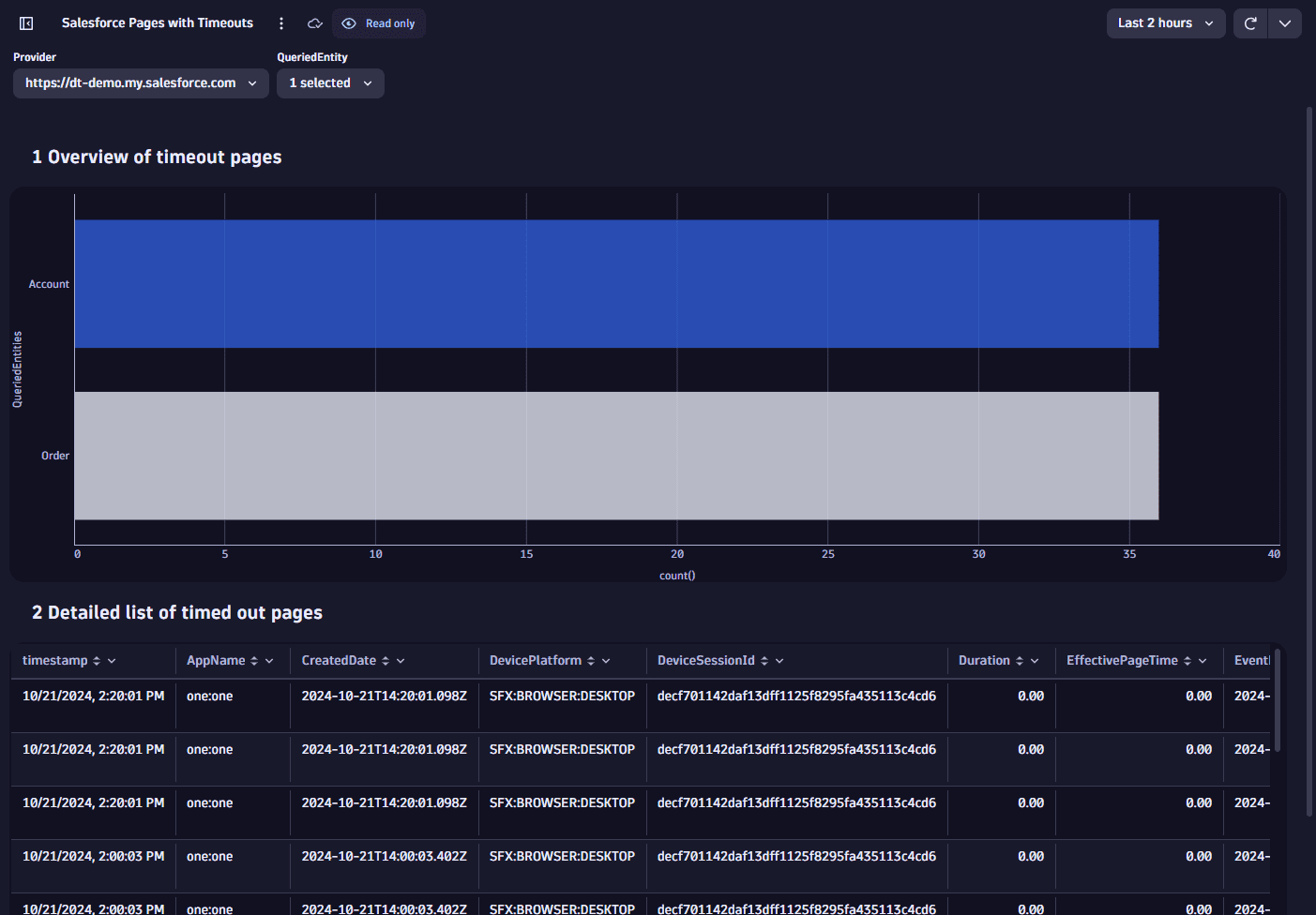The width and height of the screenshot is (1316, 915).
Task: Open DeviceSessionId column menu chevron
Action: (779, 661)
